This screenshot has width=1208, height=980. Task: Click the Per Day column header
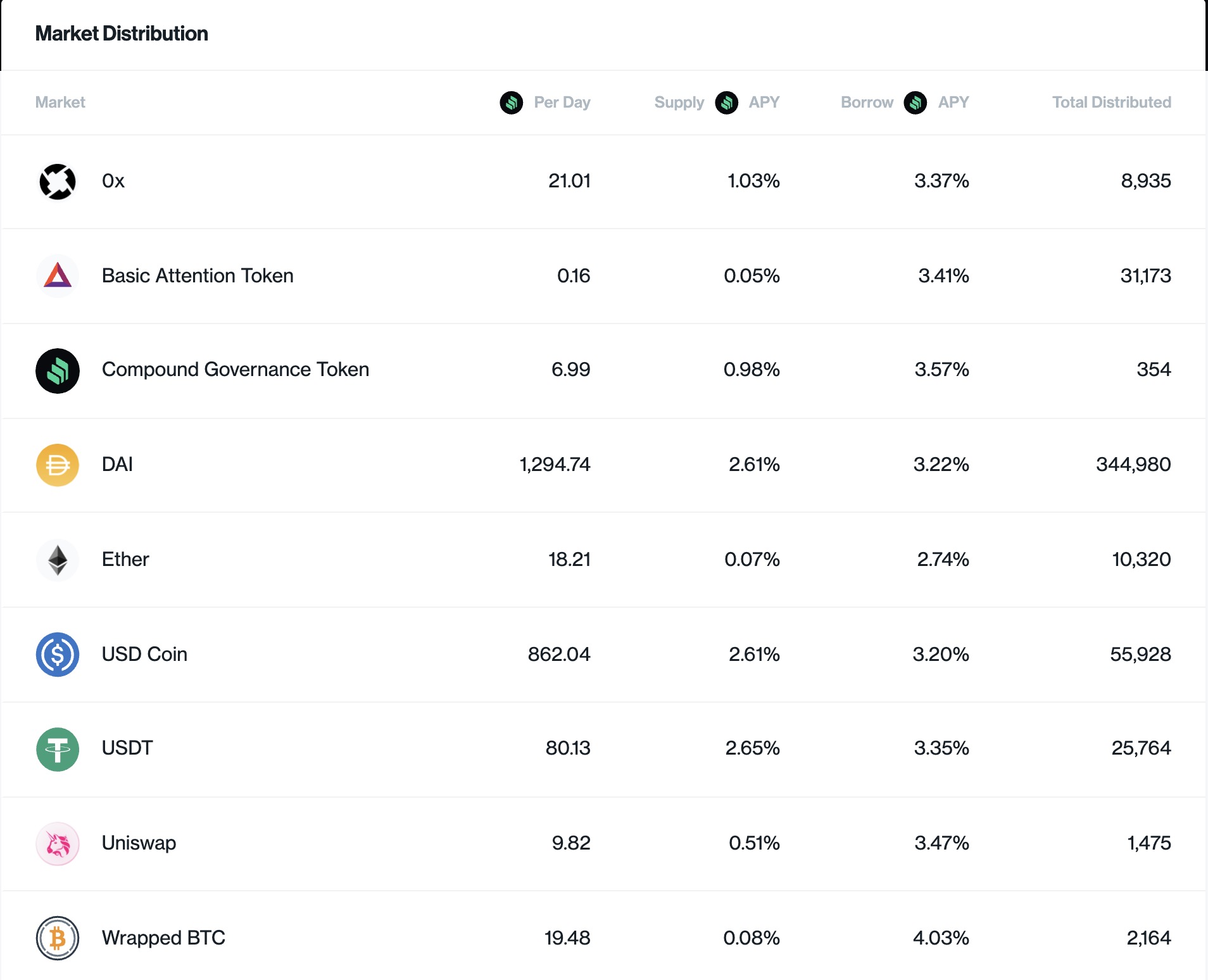[x=562, y=103]
